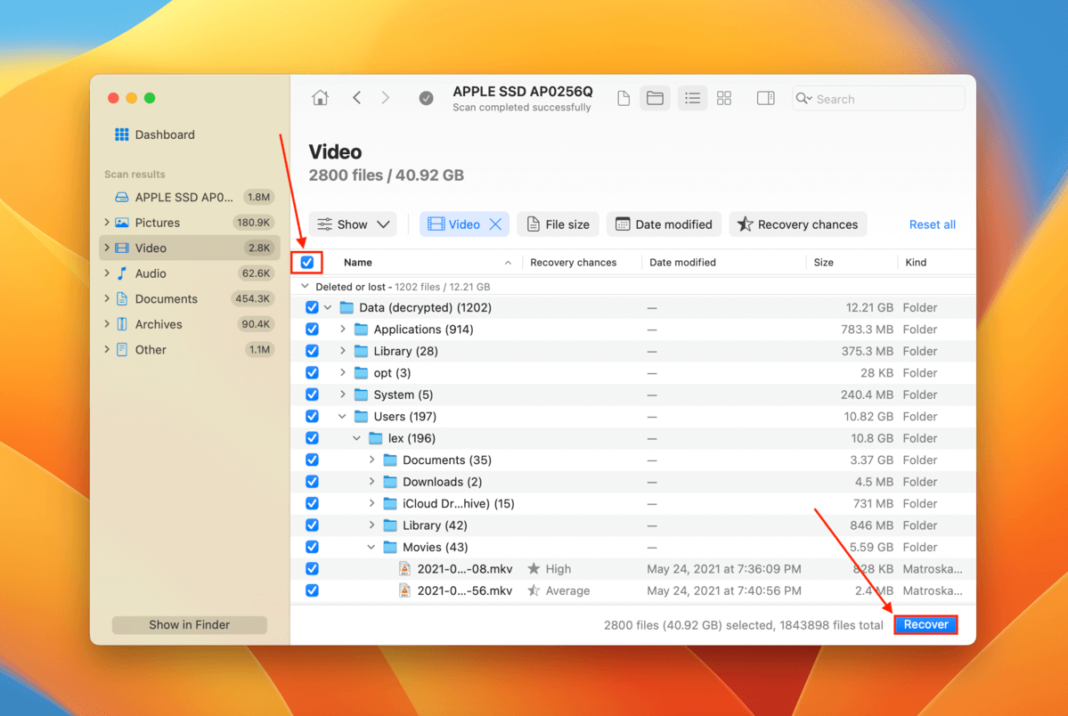Toggle the preview panel view
Viewport: 1068px width, 716px height.
pos(765,97)
